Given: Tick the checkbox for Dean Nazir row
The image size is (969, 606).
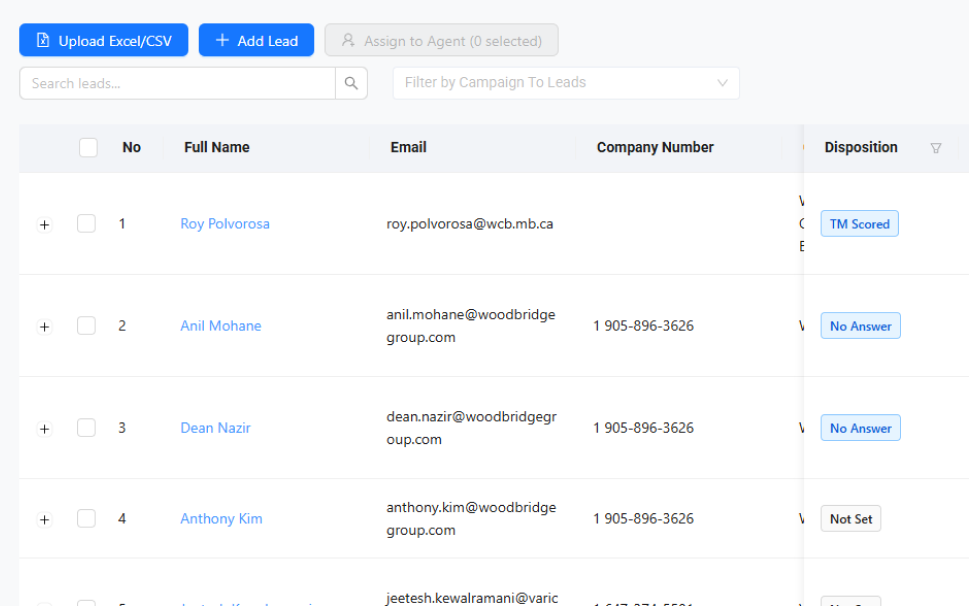Looking at the screenshot, I should [87, 428].
